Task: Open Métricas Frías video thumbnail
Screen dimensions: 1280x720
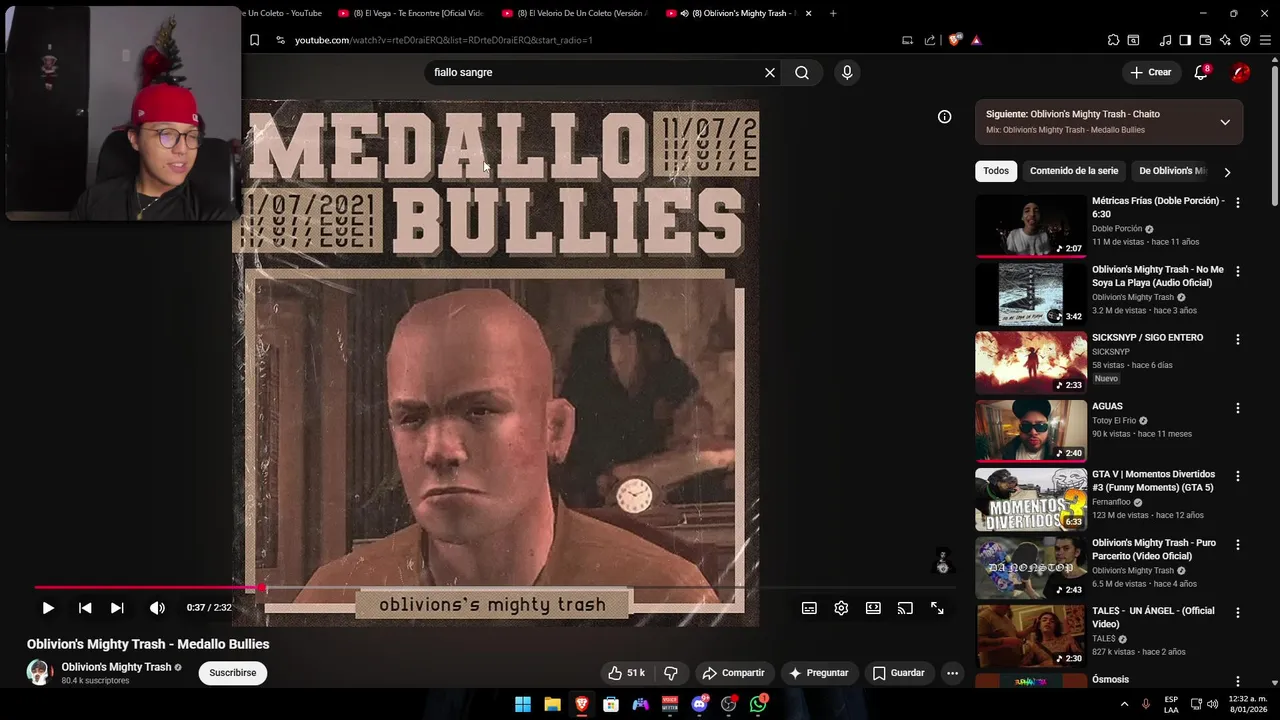Action: click(x=1031, y=226)
